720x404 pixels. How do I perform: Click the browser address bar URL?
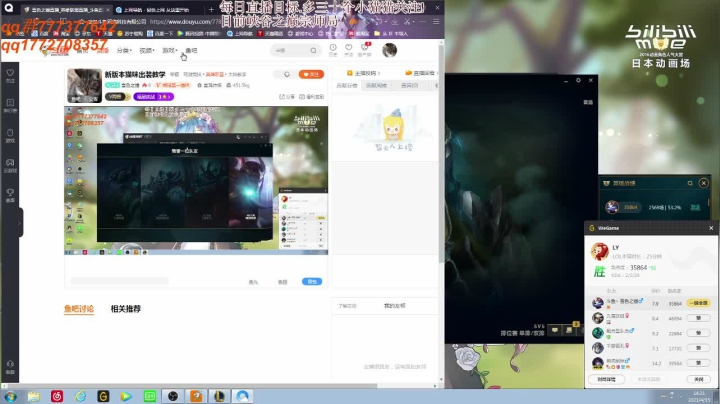(186, 22)
